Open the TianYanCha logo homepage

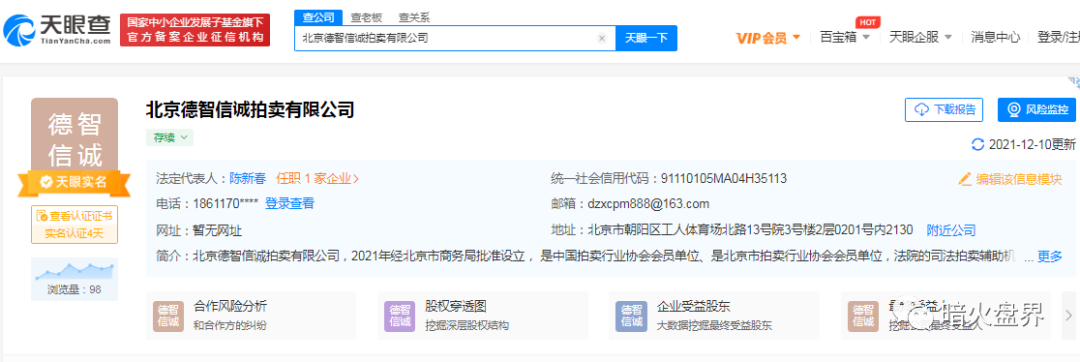[57, 30]
